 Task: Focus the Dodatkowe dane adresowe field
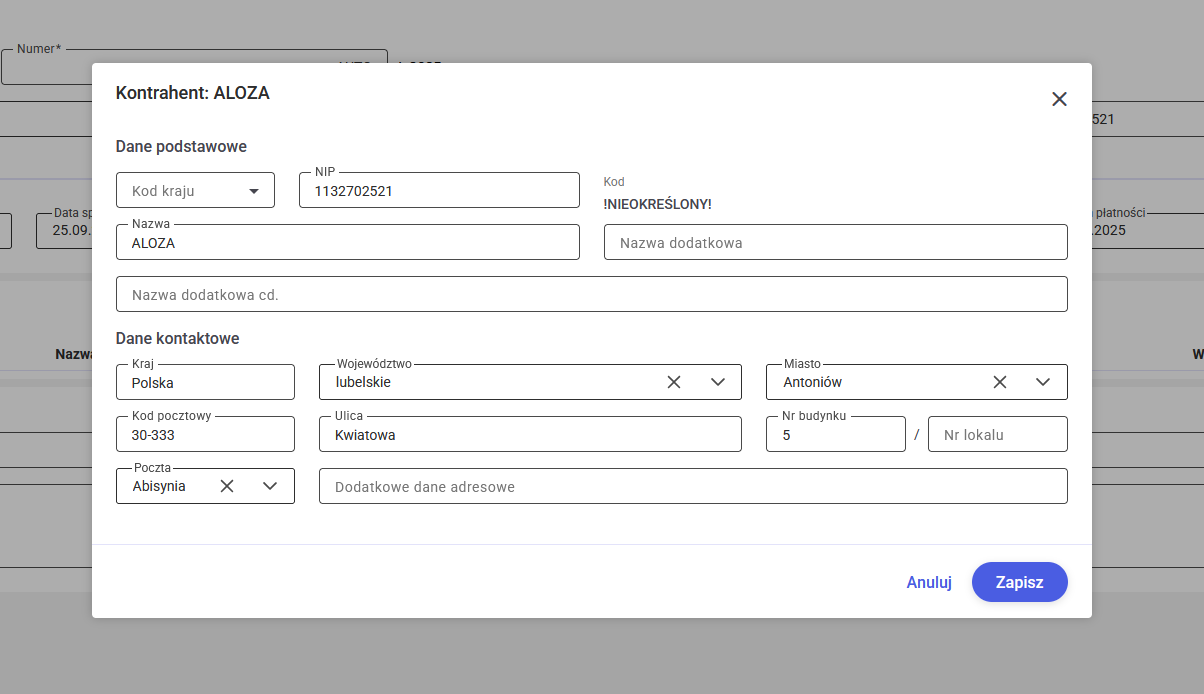(692, 486)
